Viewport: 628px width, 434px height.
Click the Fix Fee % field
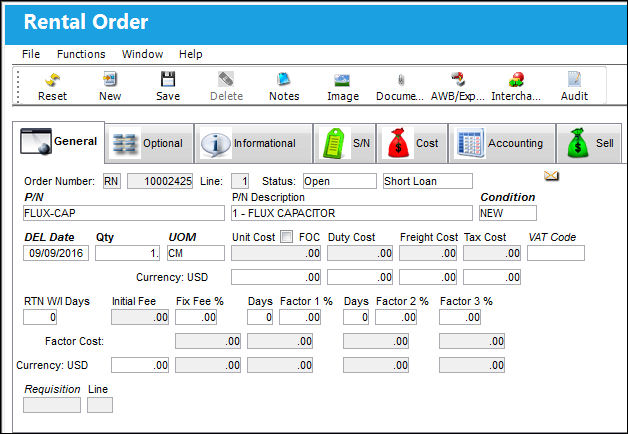(196, 317)
